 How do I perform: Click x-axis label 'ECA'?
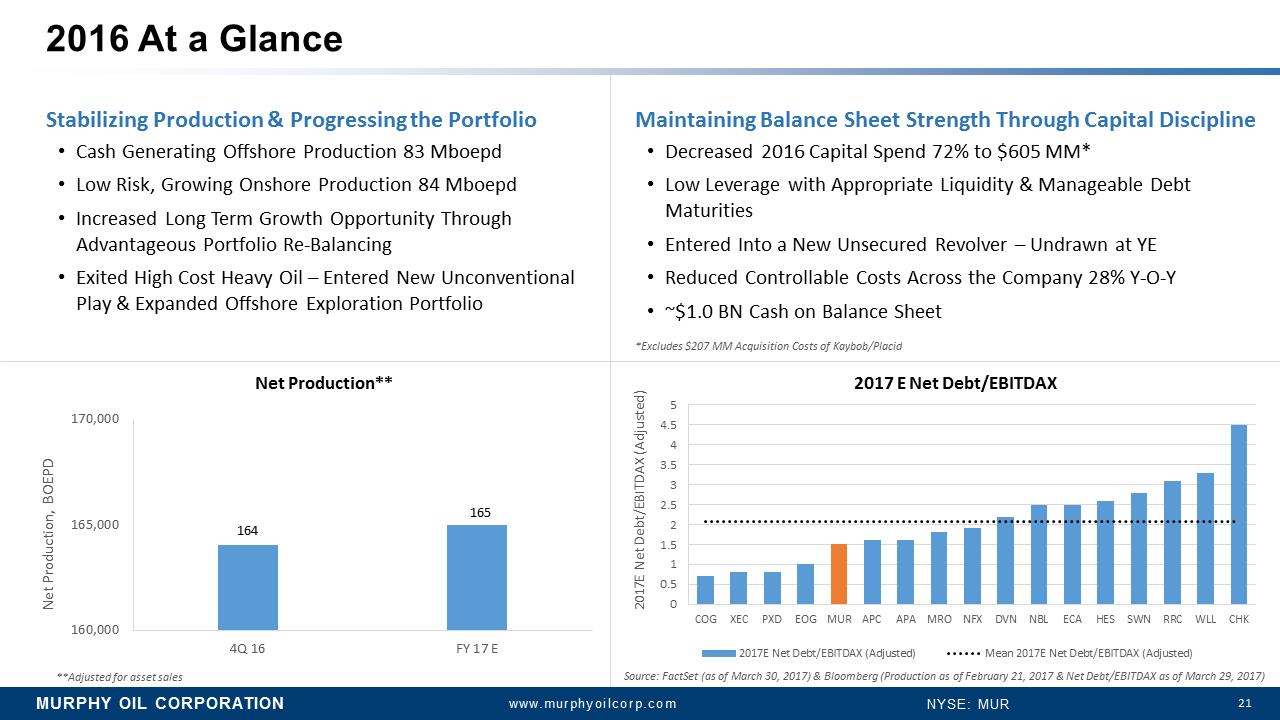tap(1072, 620)
